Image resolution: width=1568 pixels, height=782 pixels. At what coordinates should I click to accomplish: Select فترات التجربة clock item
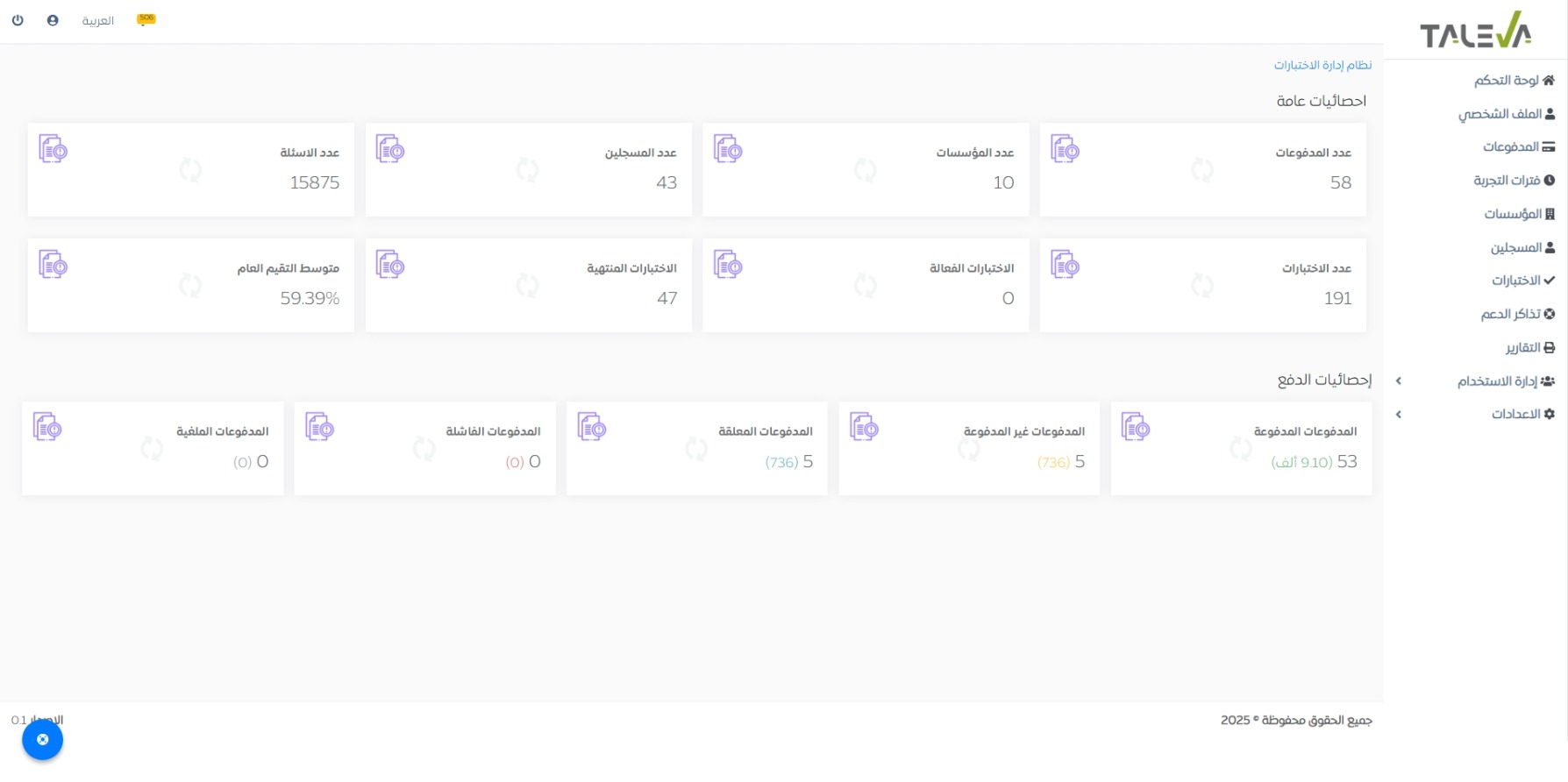click(x=1515, y=181)
